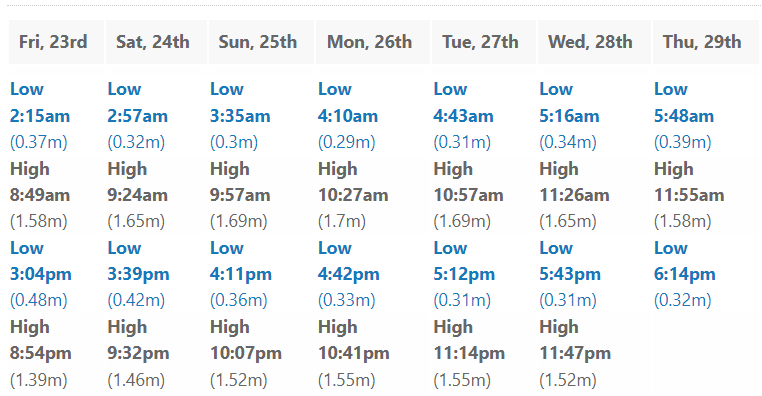Click the 8:49am high tide time

[x=40, y=195]
